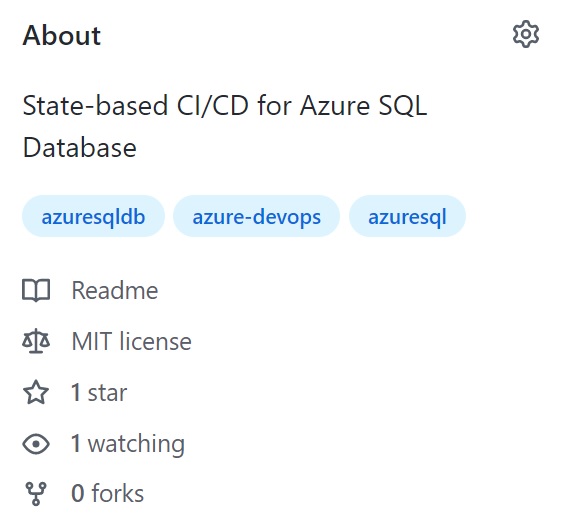
Task: Show stargazers via the 'star' label
Action: click(107, 393)
